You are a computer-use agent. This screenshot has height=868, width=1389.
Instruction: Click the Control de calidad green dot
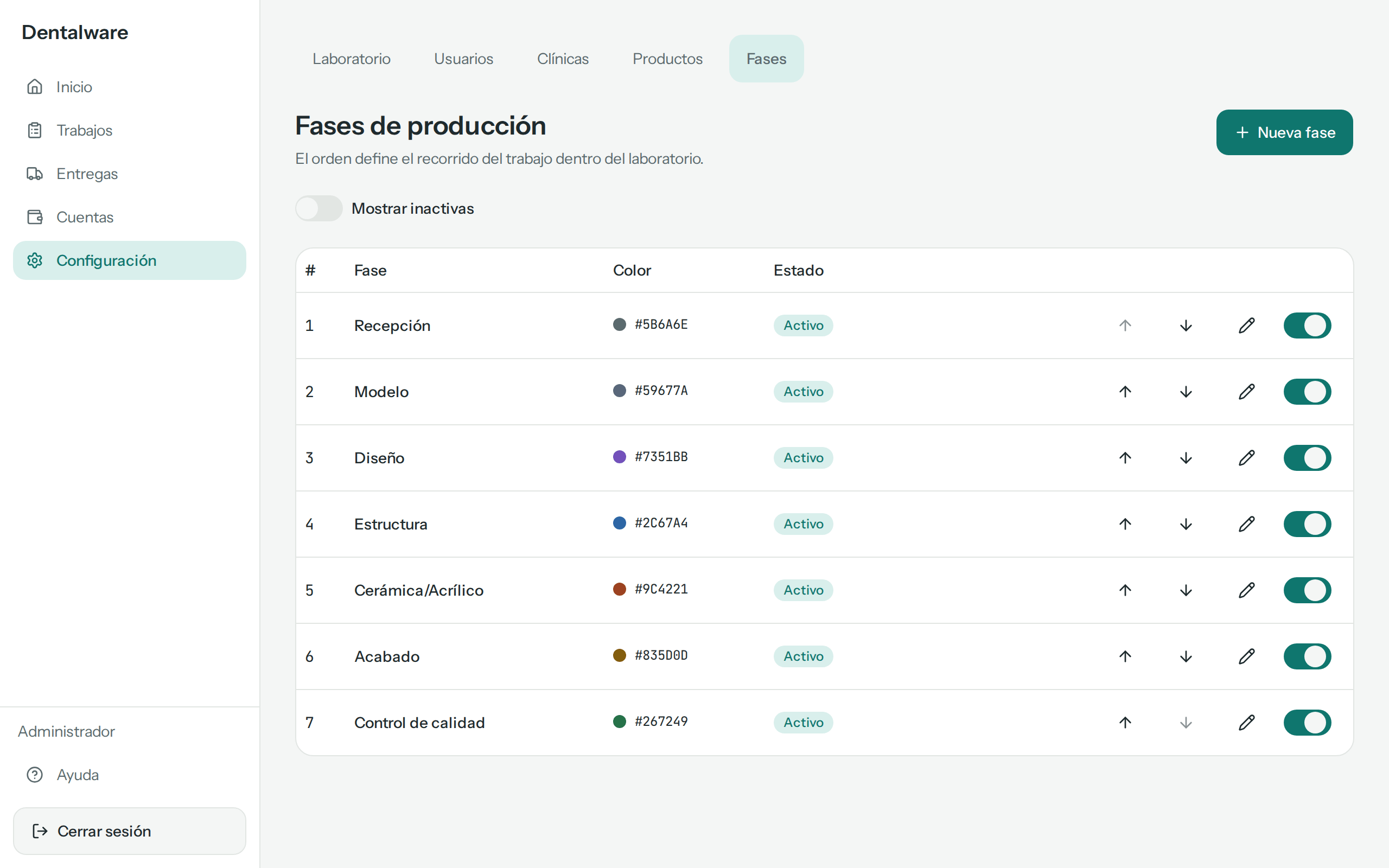(x=619, y=722)
